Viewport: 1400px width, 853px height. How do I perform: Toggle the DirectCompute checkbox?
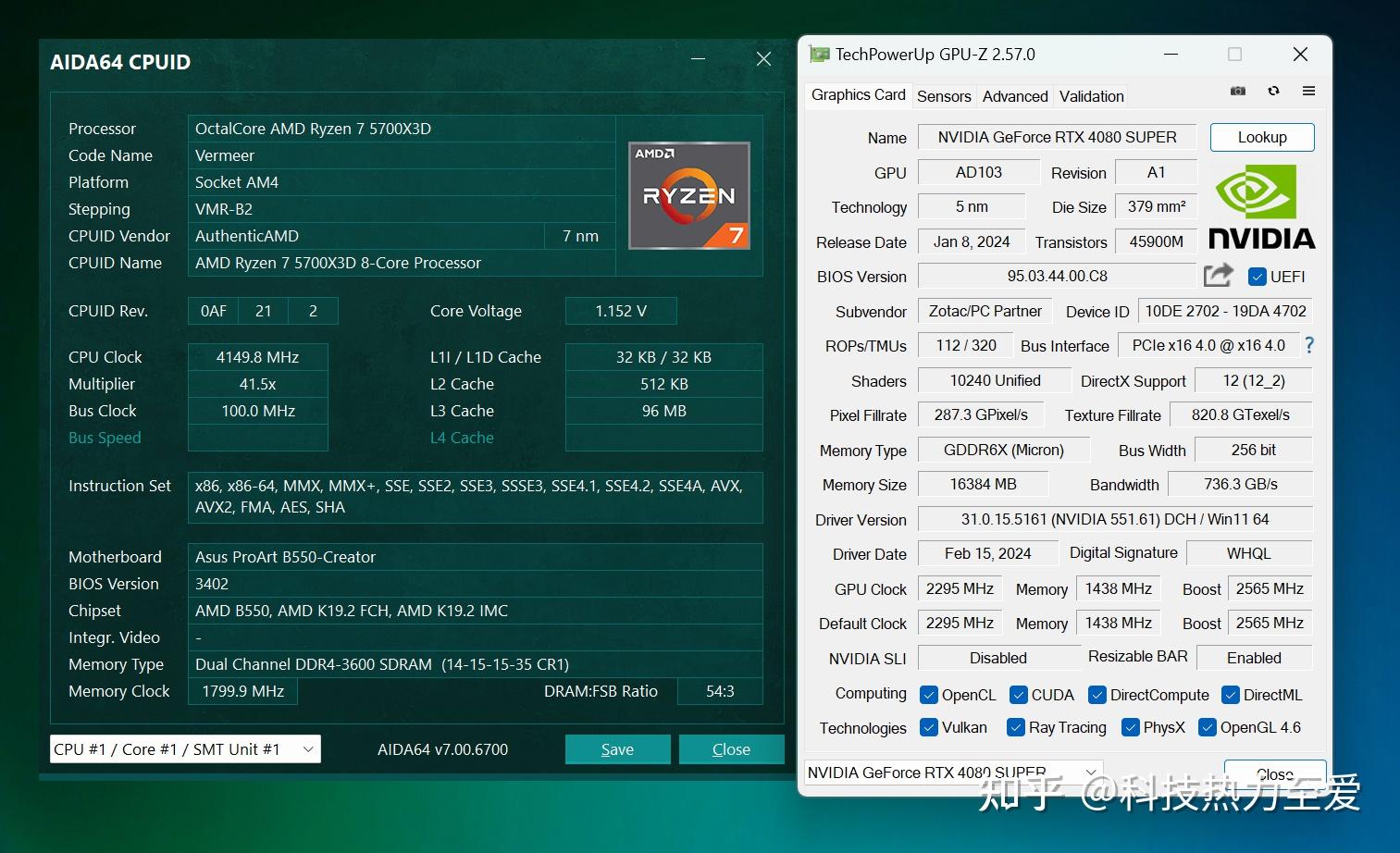[x=1097, y=695]
